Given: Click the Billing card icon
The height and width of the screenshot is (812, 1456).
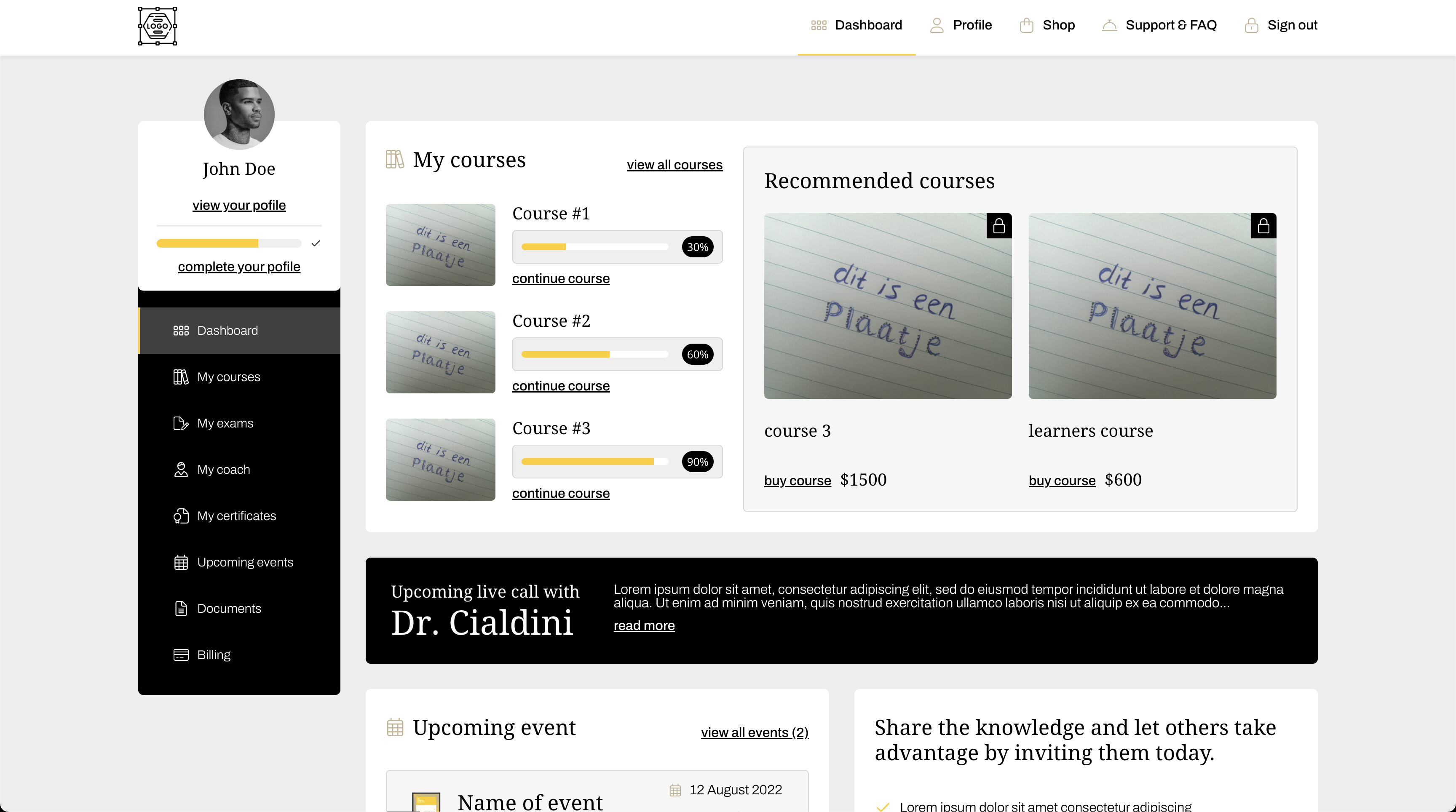Looking at the screenshot, I should point(180,655).
